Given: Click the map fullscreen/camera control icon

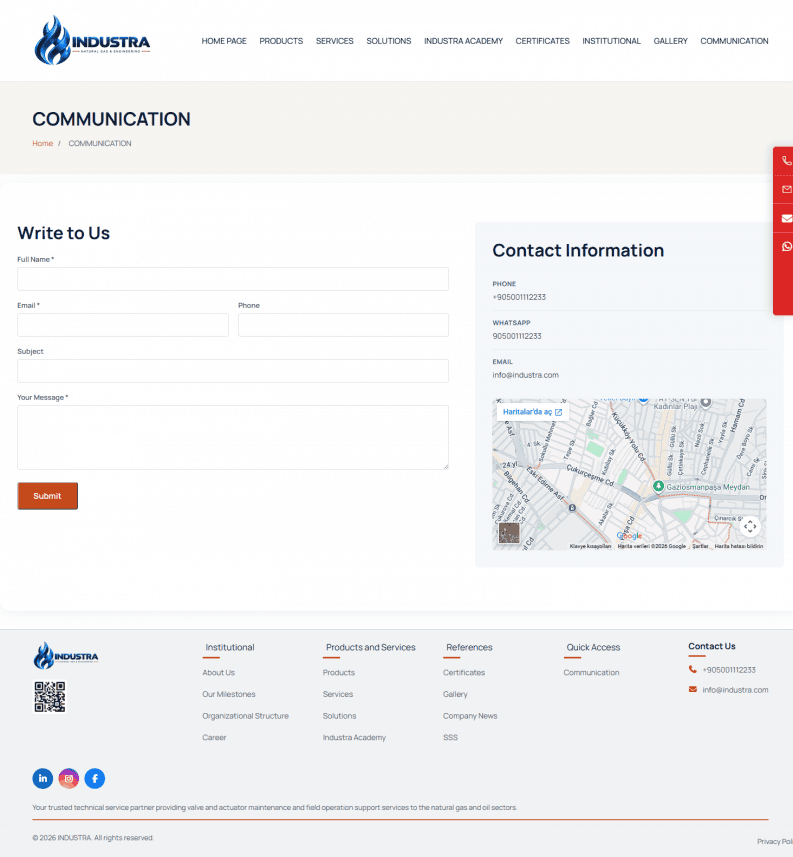Looking at the screenshot, I should (x=750, y=526).
